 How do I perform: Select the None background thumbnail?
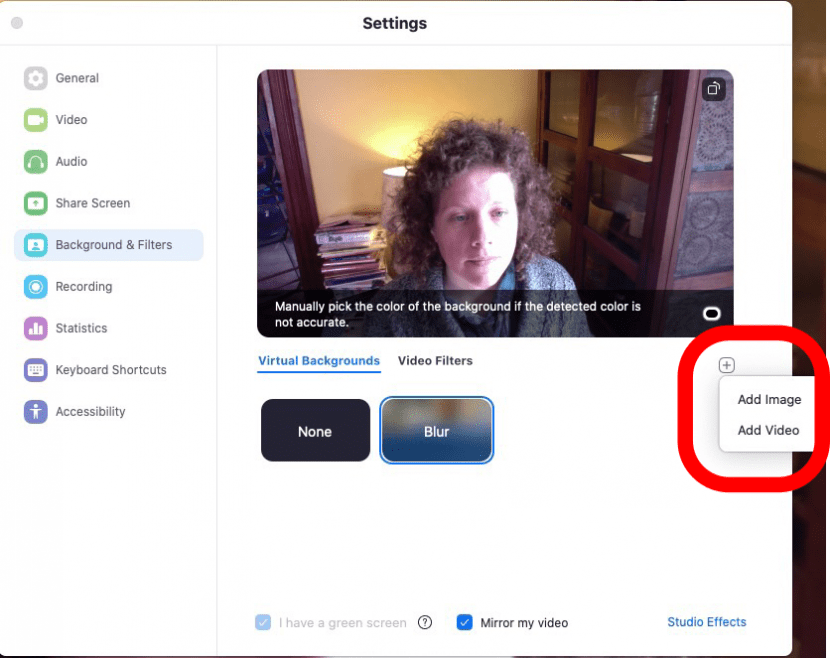pyautogui.click(x=315, y=431)
